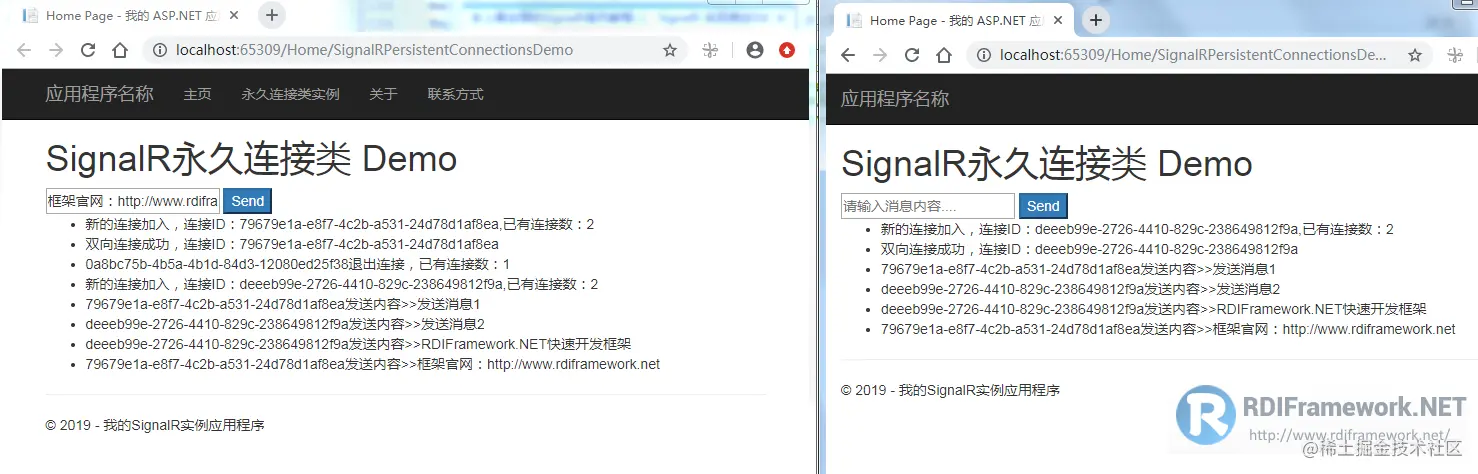The image size is (1478, 474).
Task: Open Home page icon in right browser
Action: [944, 55]
